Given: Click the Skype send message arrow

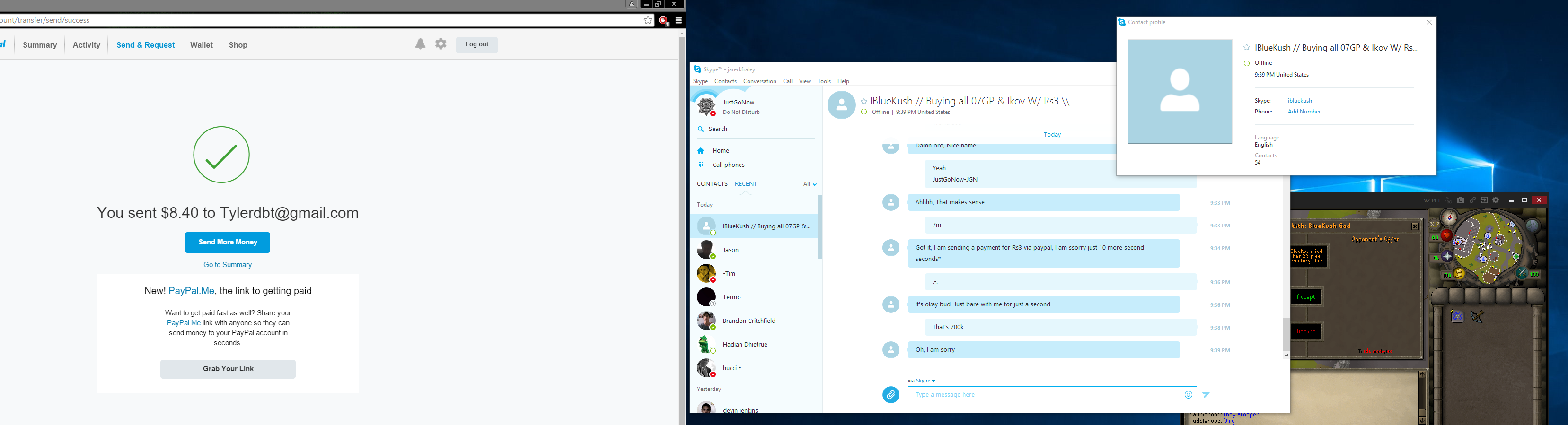Looking at the screenshot, I should tap(1206, 395).
